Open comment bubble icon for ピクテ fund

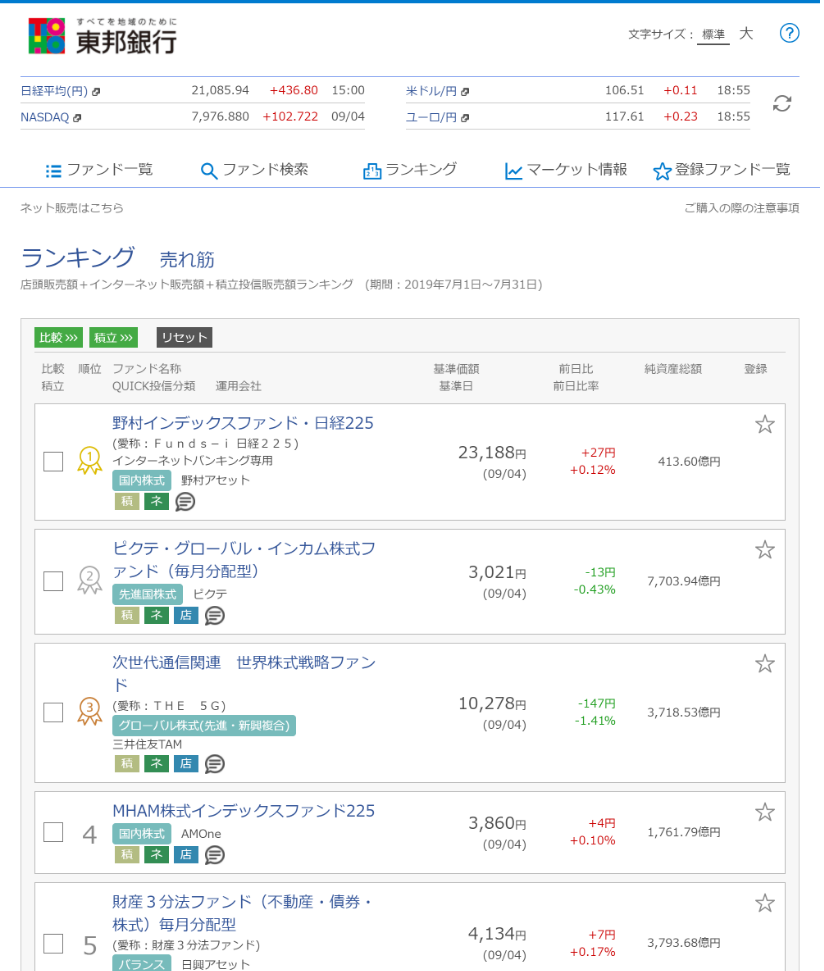(x=215, y=616)
